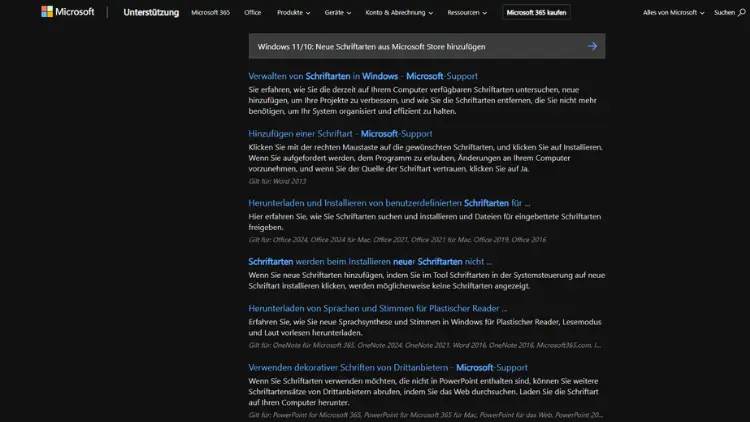750x422 pixels.
Task: Open Schriftarten werden beim Installieren neuer Schriftarten result
Action: tap(370, 262)
